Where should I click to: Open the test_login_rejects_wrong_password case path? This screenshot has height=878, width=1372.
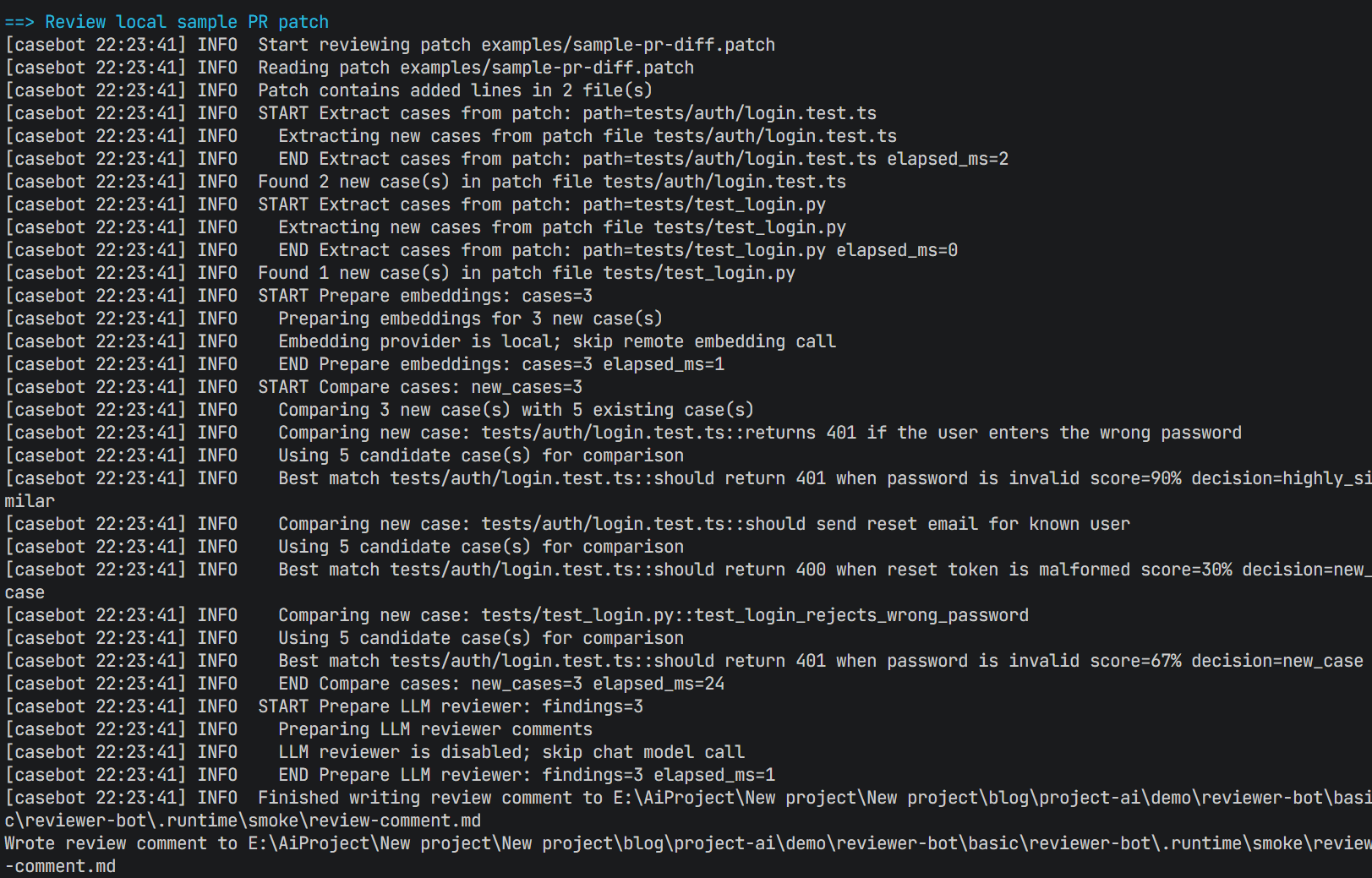click(755, 615)
